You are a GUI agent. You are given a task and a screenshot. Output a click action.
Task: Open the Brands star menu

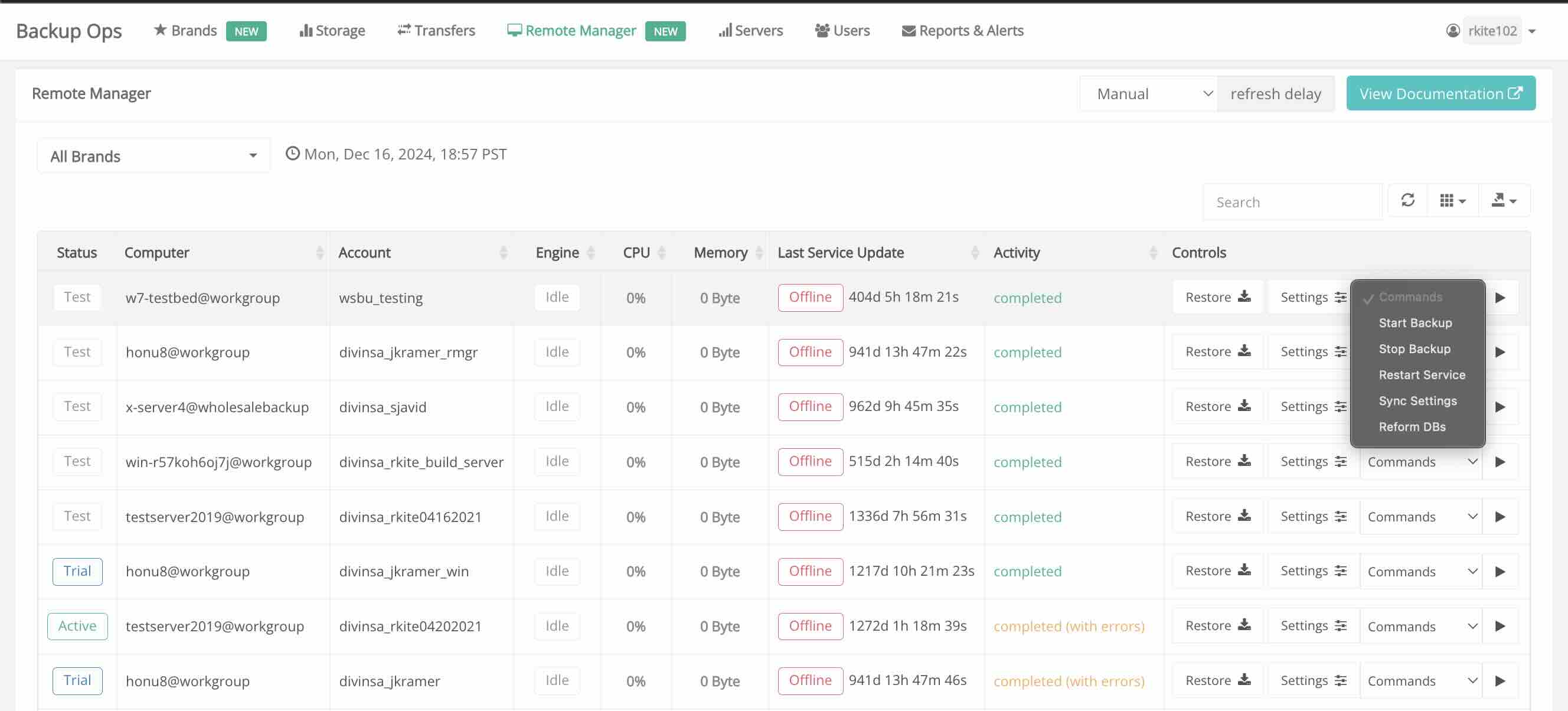click(x=185, y=31)
